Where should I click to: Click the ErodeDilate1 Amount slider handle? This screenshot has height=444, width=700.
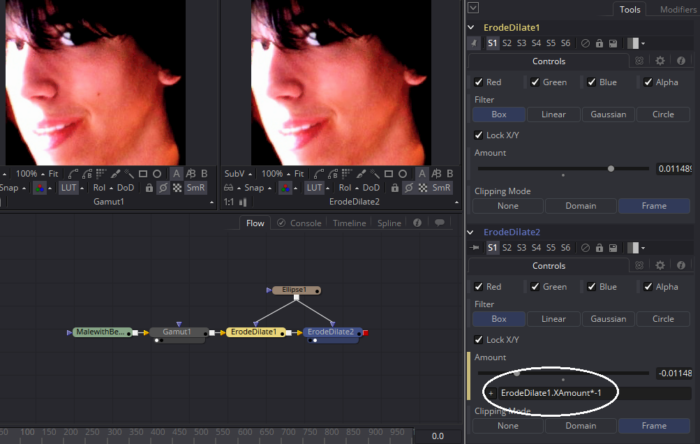pos(610,168)
